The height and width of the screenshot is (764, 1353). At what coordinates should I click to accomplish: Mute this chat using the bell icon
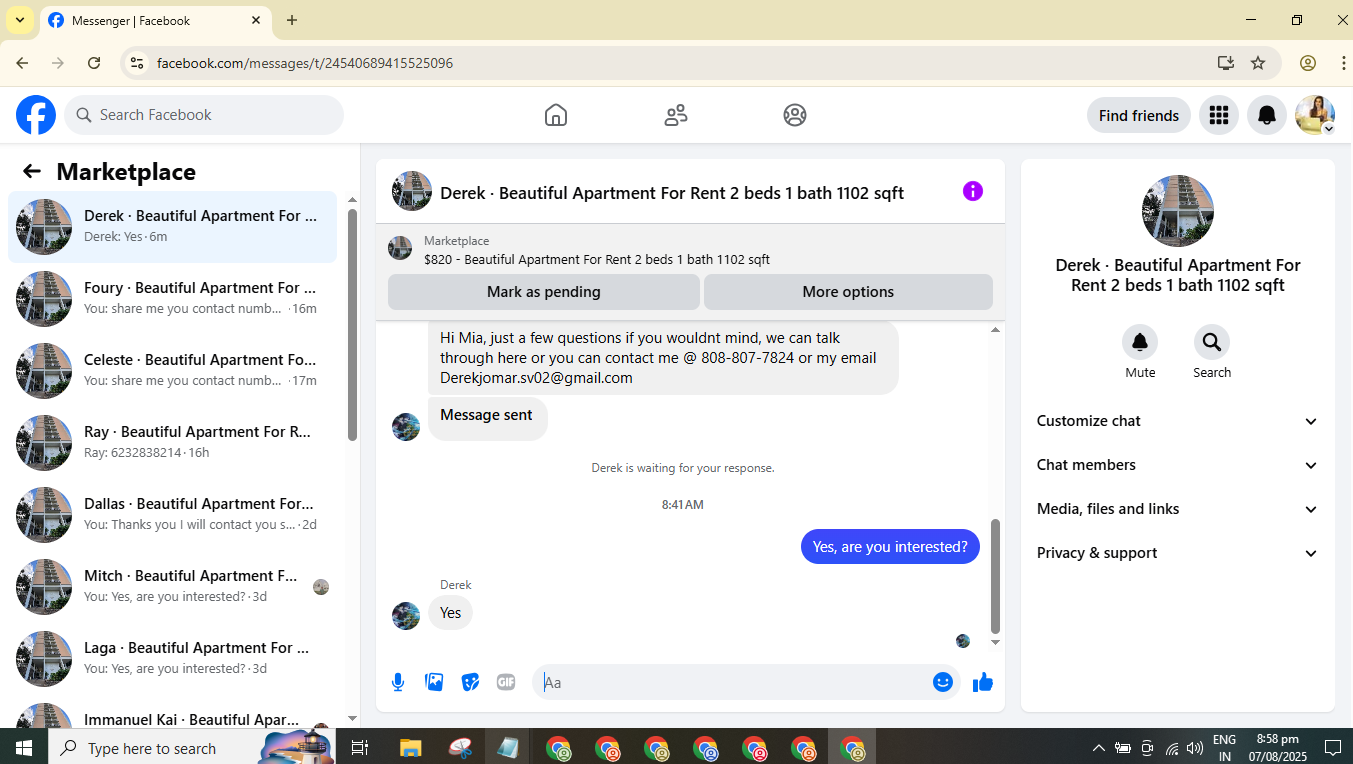tap(1140, 343)
